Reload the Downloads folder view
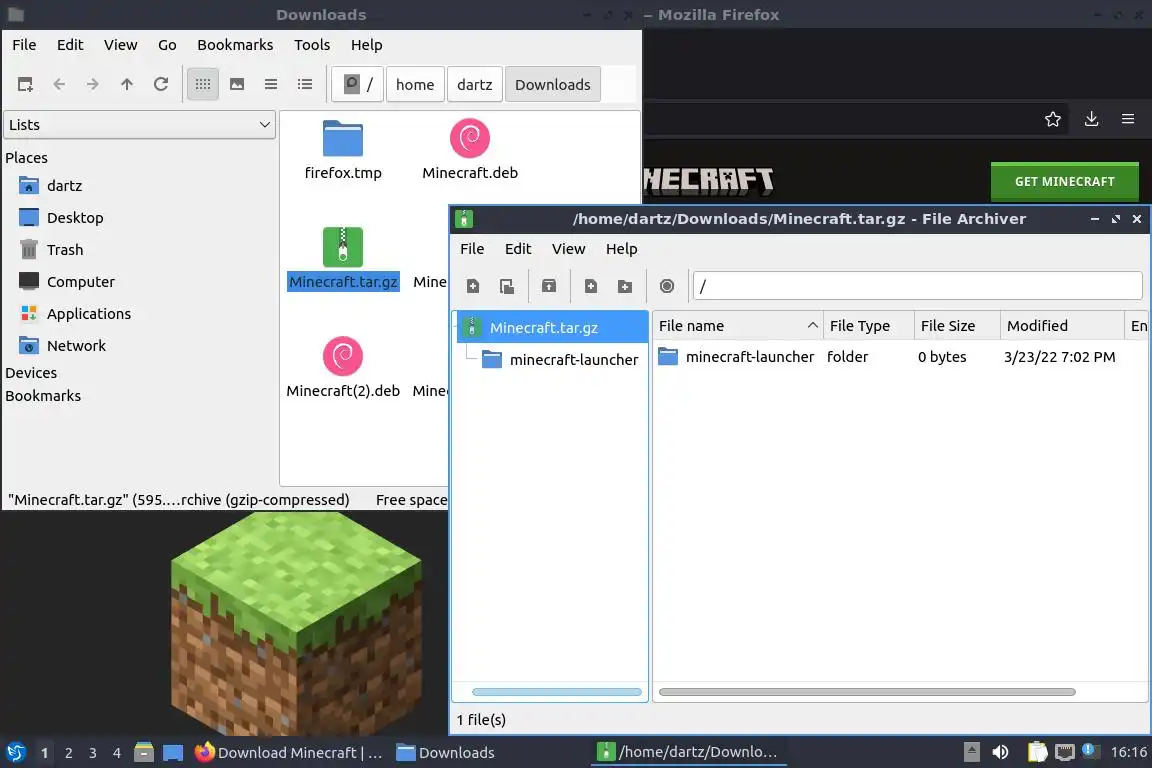1152x768 pixels. click(161, 84)
